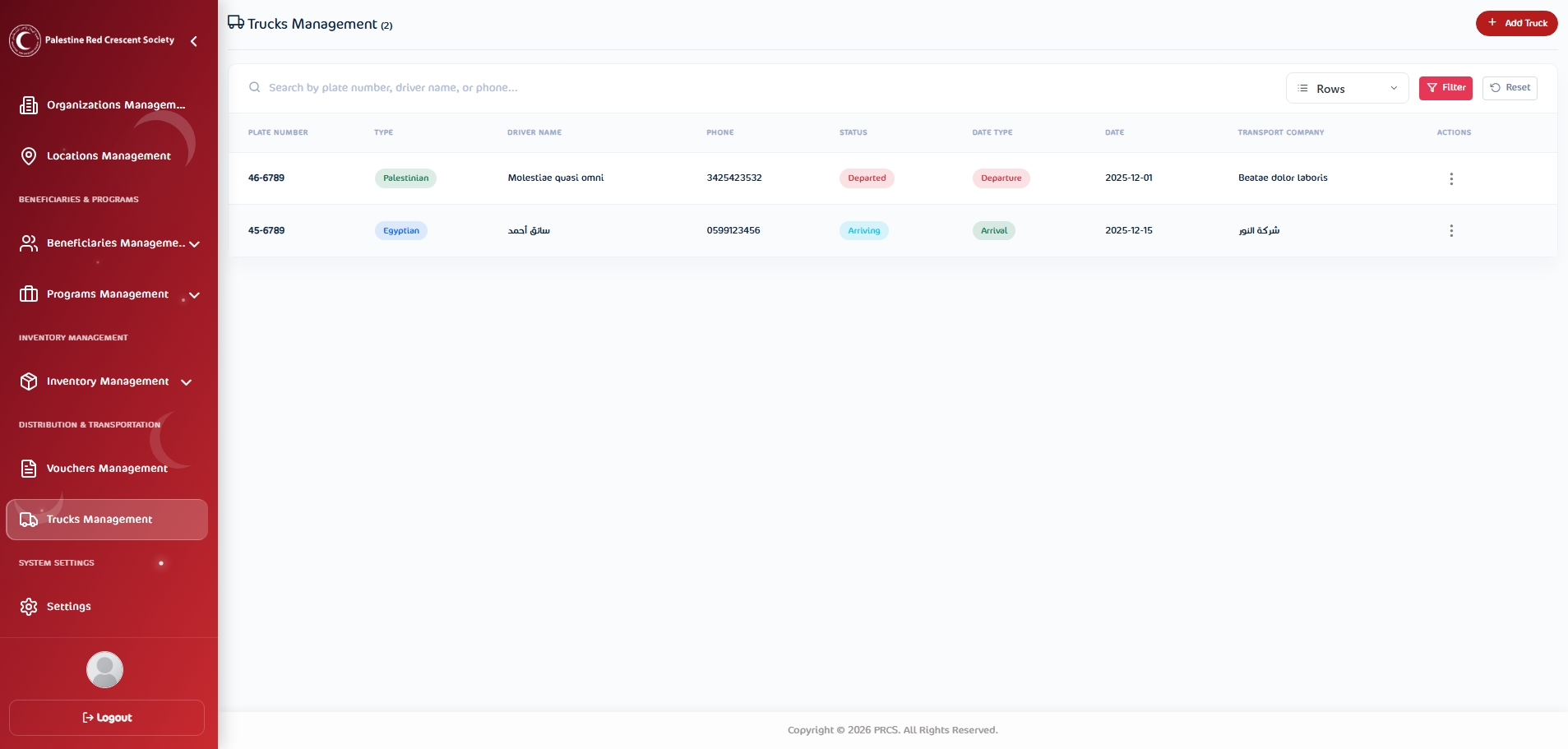Click the Vouchers Management document icon
The image size is (1568, 749).
coord(29,469)
